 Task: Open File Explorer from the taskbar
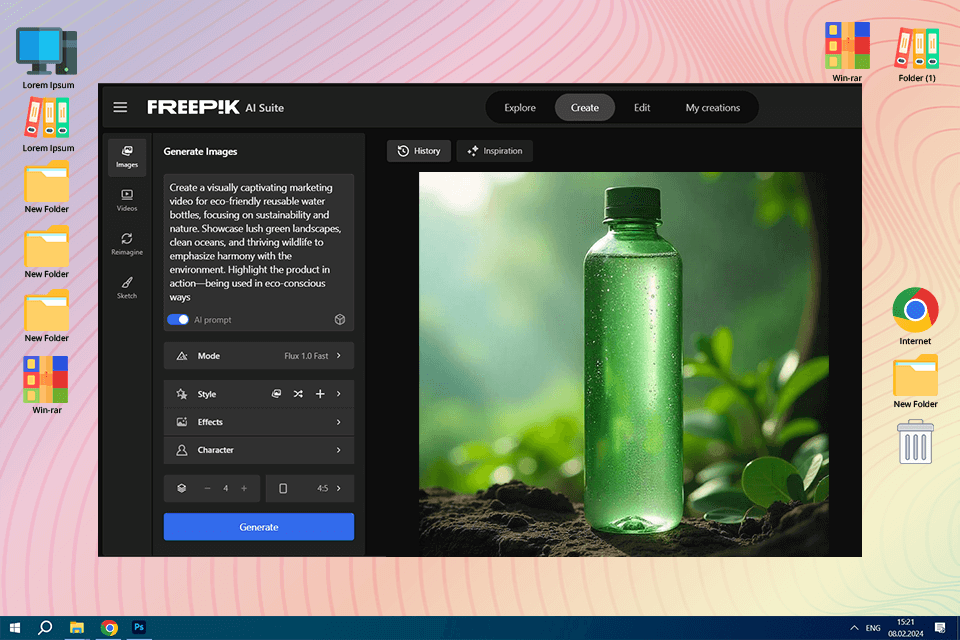[x=77, y=628]
